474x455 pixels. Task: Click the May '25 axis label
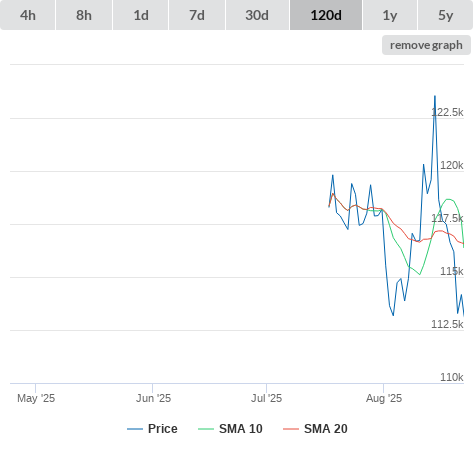[x=36, y=398]
